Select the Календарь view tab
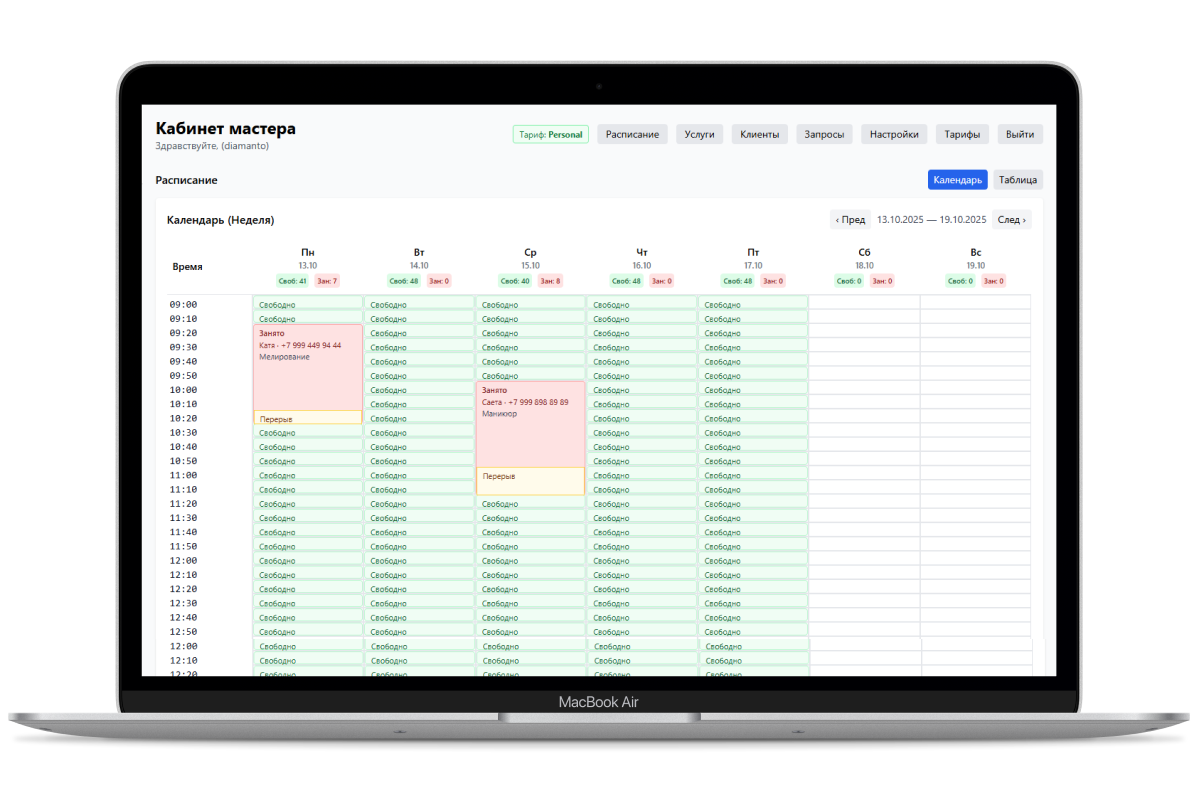 [x=957, y=180]
